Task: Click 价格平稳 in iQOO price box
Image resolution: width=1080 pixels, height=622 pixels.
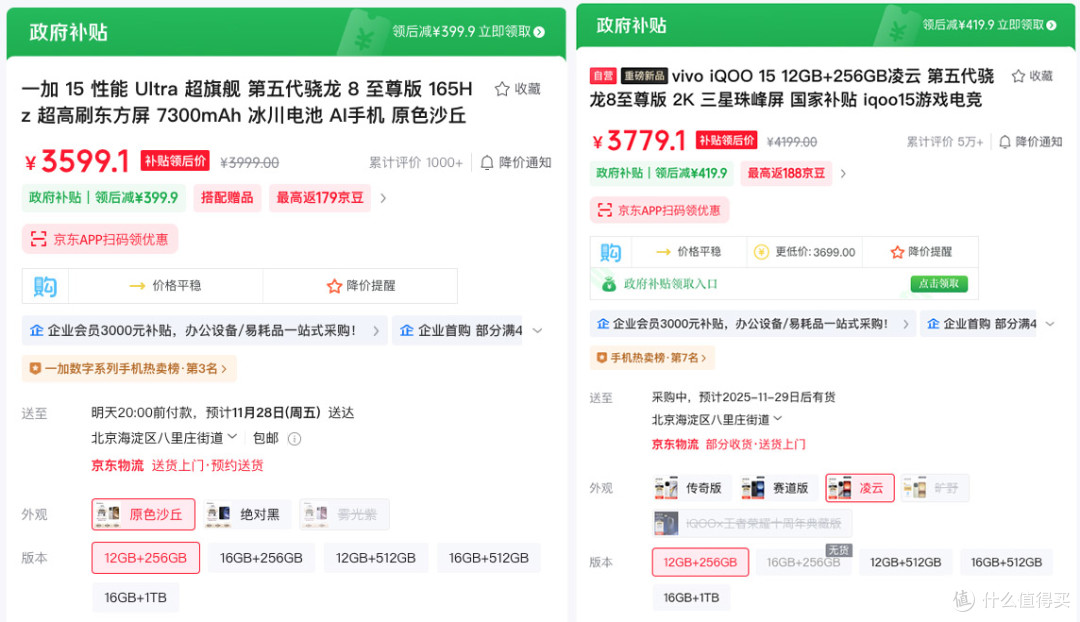Action: 688,252
